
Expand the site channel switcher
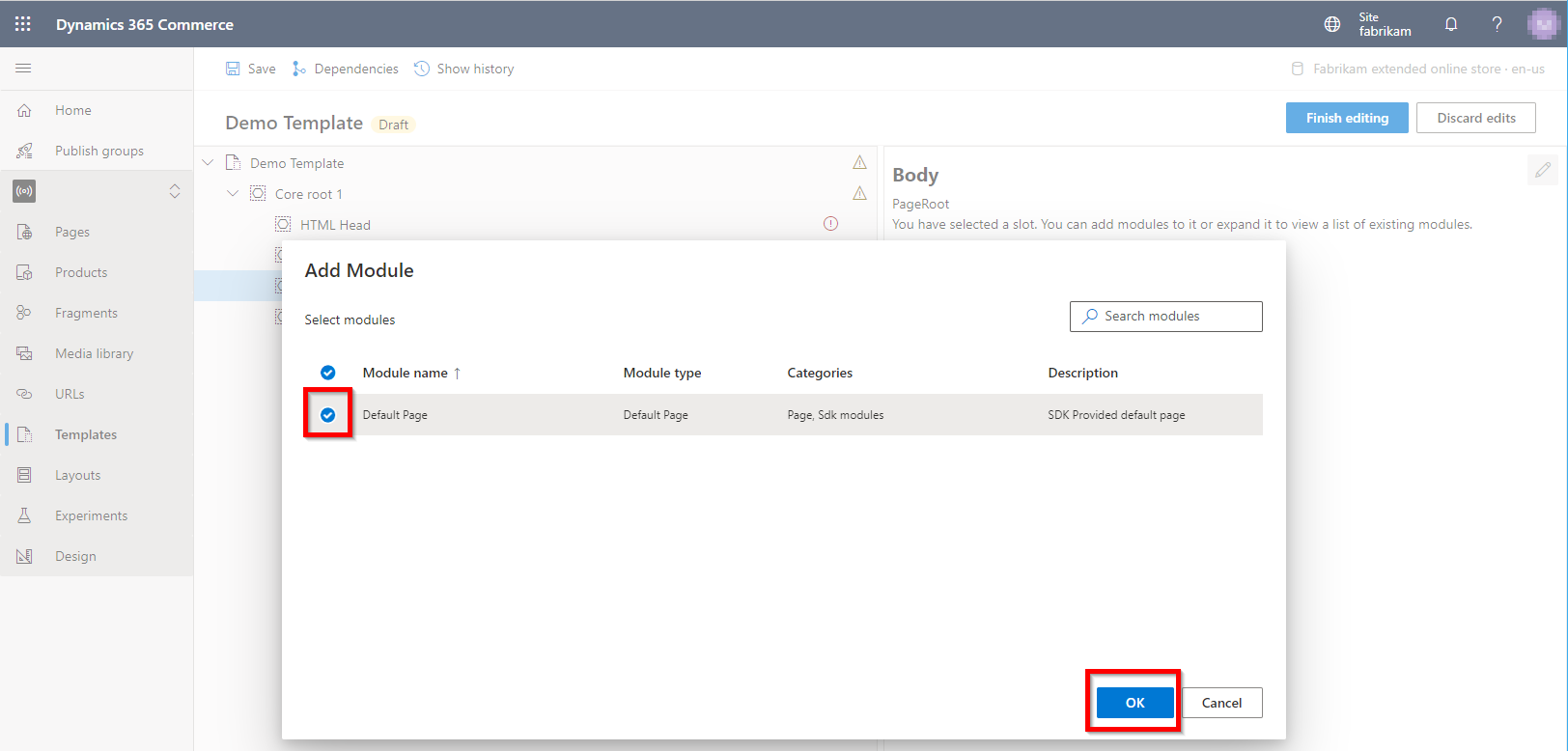click(x=175, y=191)
